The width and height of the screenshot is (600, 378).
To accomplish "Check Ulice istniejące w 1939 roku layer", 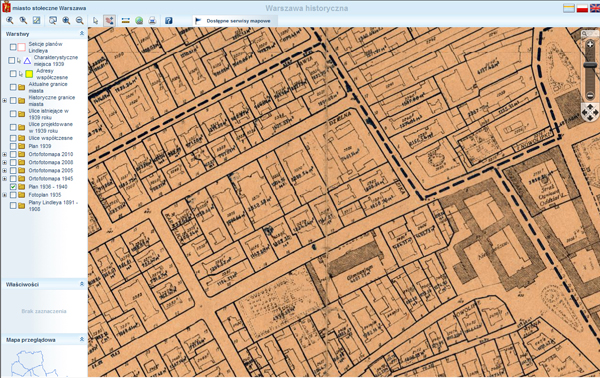I will (13, 114).
